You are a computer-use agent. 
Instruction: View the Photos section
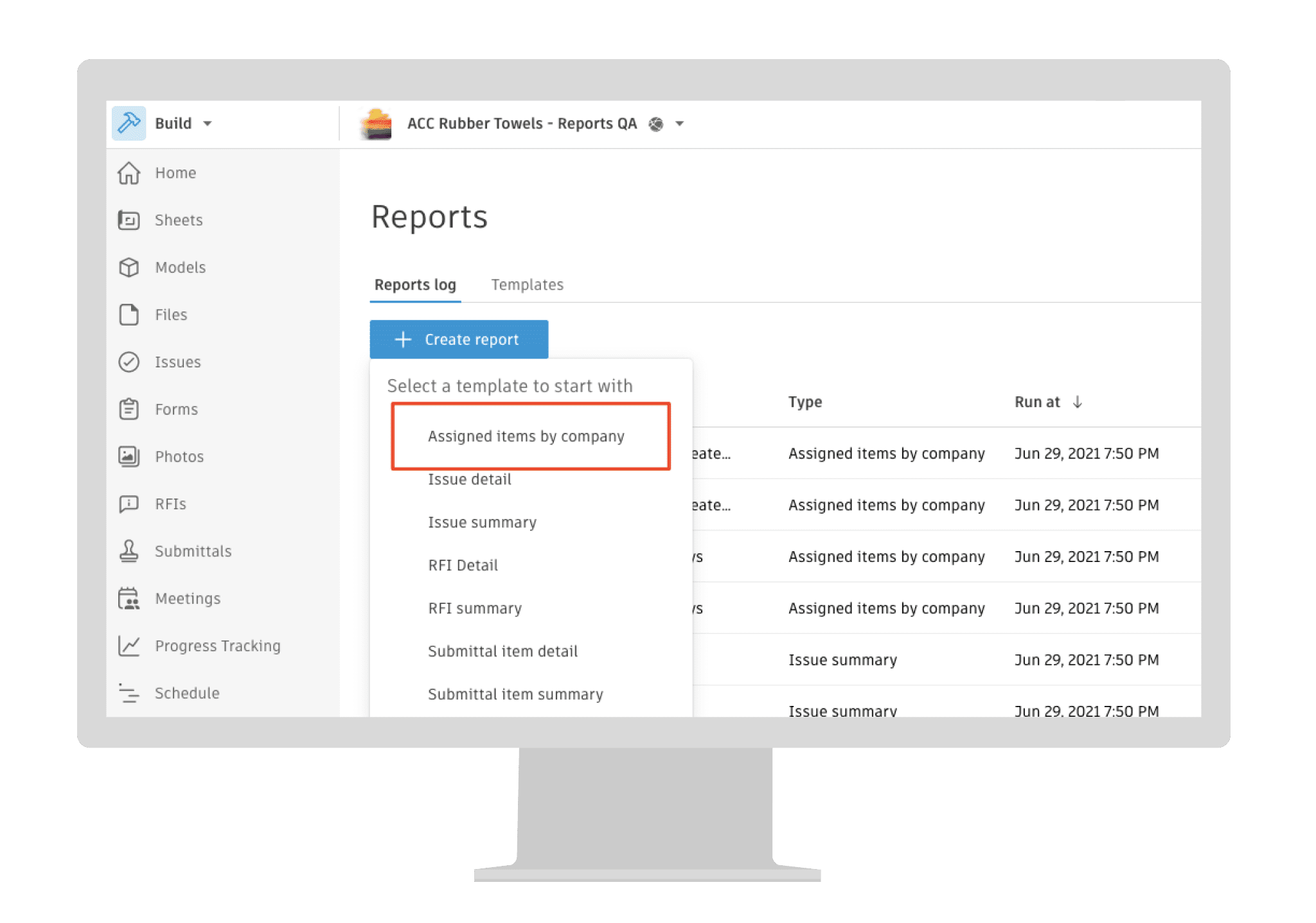180,456
